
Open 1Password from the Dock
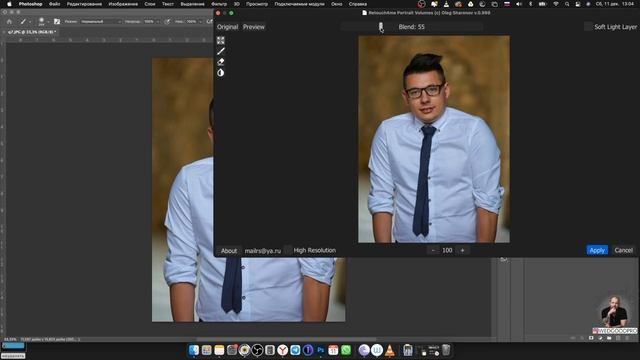click(308, 350)
